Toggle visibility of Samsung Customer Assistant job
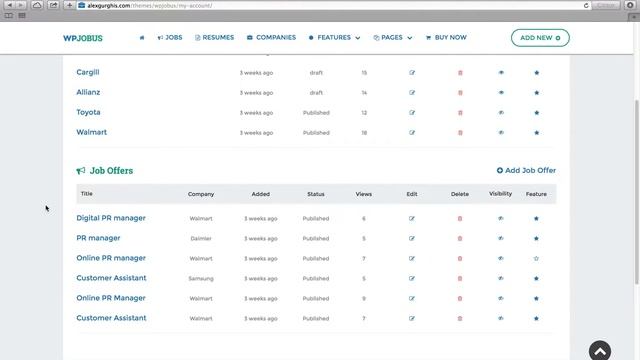The image size is (640, 360). coord(500,278)
